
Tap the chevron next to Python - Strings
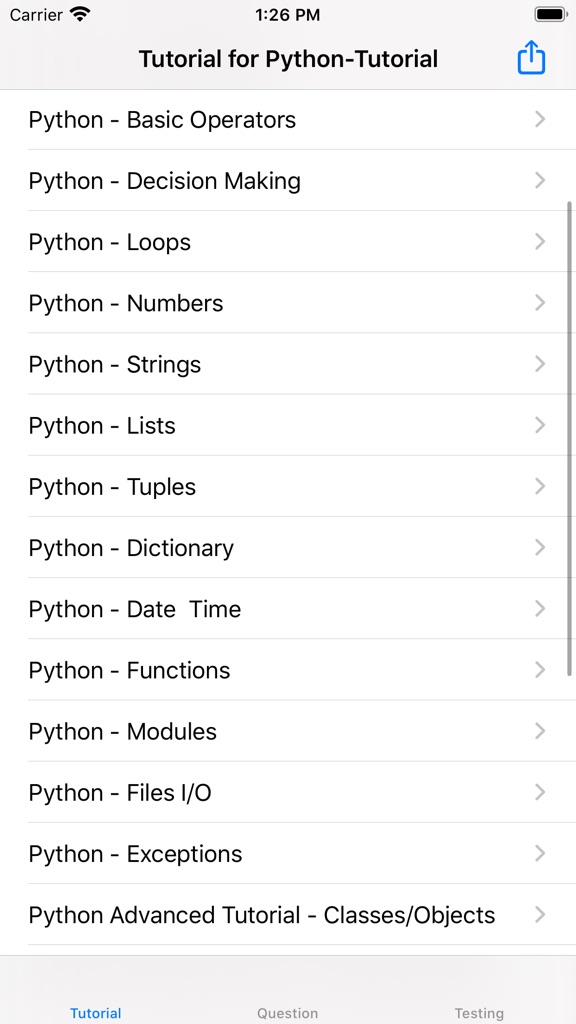[x=539, y=364]
